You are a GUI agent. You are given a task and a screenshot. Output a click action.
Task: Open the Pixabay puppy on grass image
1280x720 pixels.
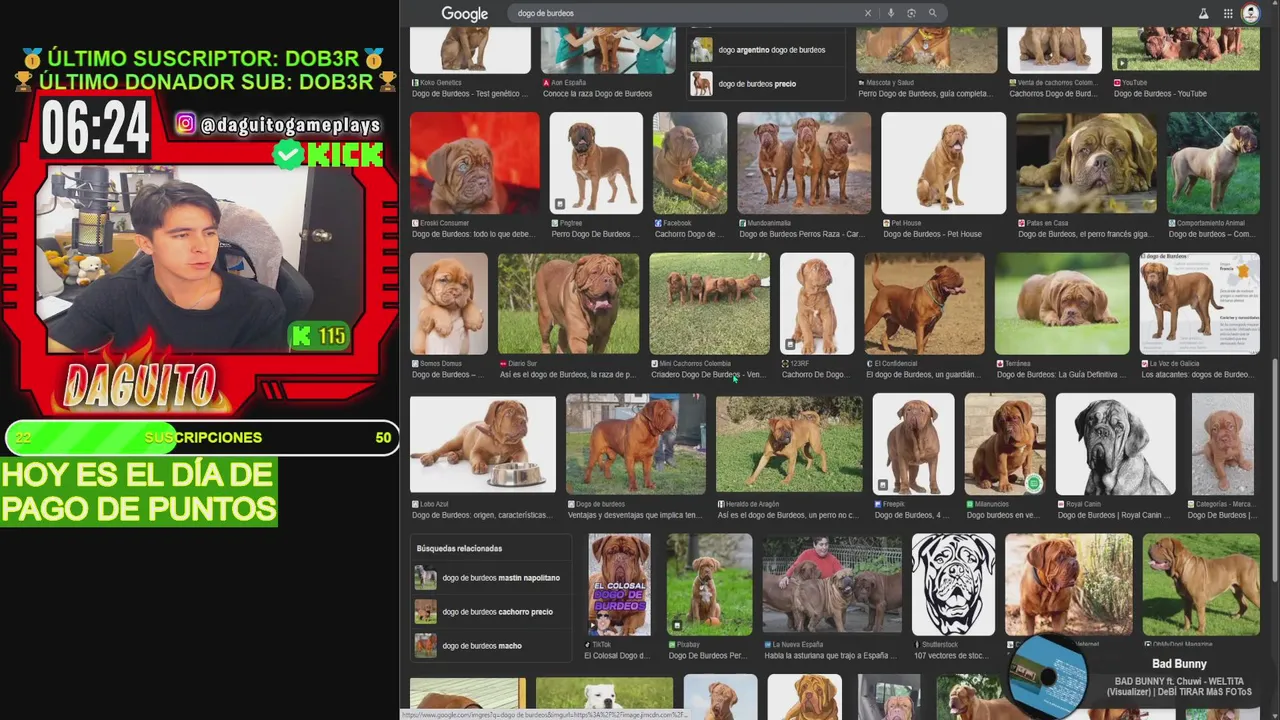coord(710,585)
